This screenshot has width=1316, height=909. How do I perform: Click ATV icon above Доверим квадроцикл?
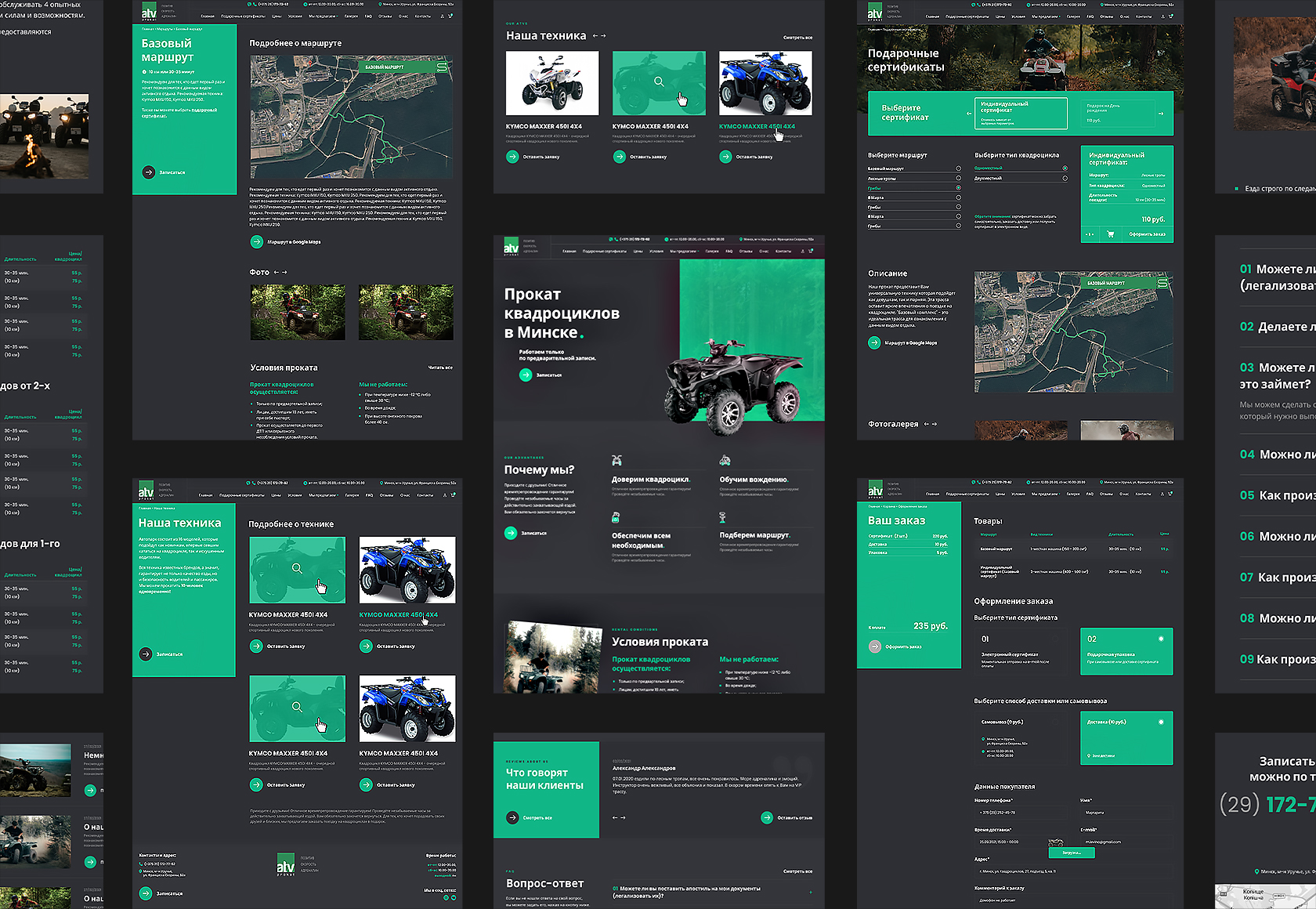pyautogui.click(x=616, y=461)
